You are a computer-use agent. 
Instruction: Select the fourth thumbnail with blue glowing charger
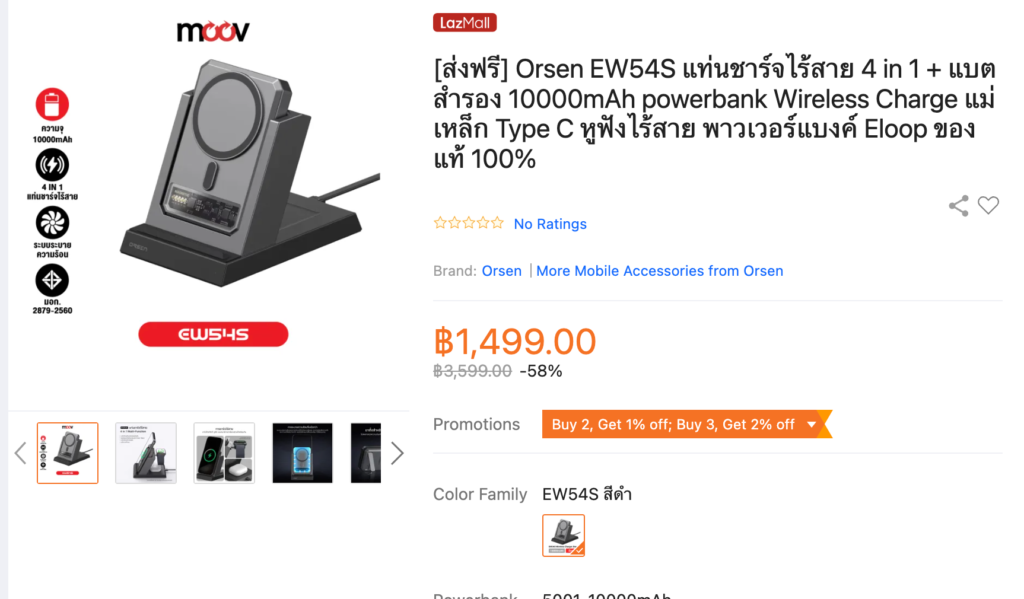[x=302, y=453]
